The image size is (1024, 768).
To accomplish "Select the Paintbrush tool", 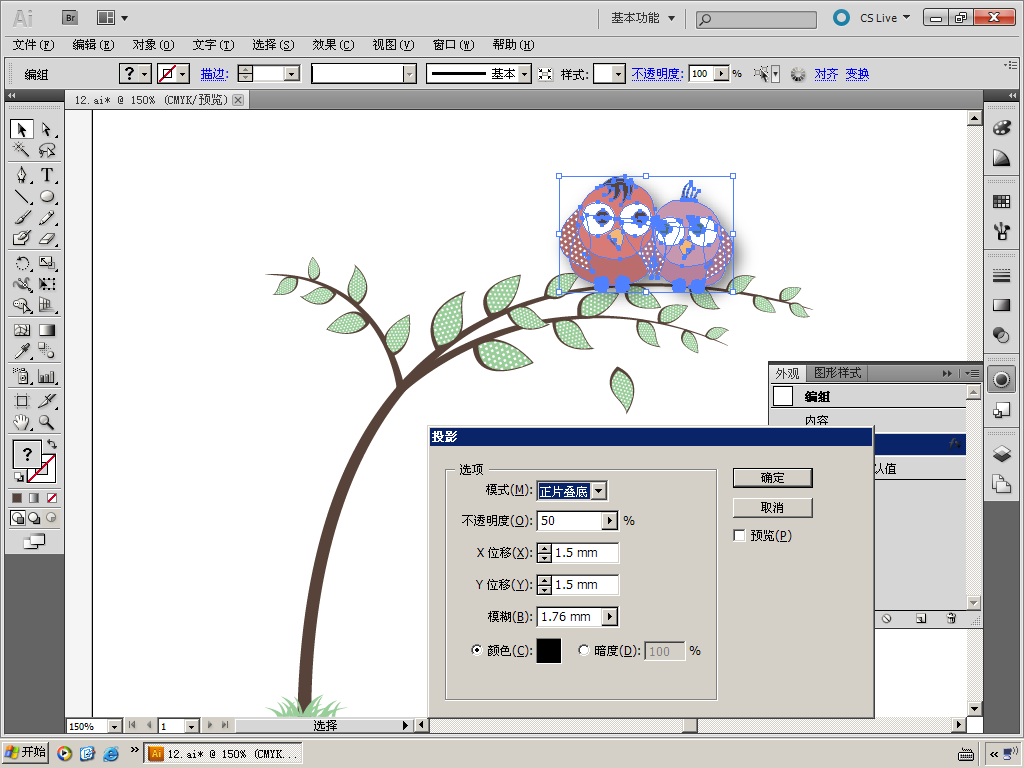I will click(22, 217).
